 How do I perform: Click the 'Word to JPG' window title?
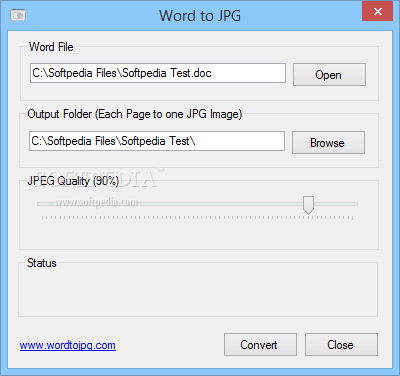point(200,15)
